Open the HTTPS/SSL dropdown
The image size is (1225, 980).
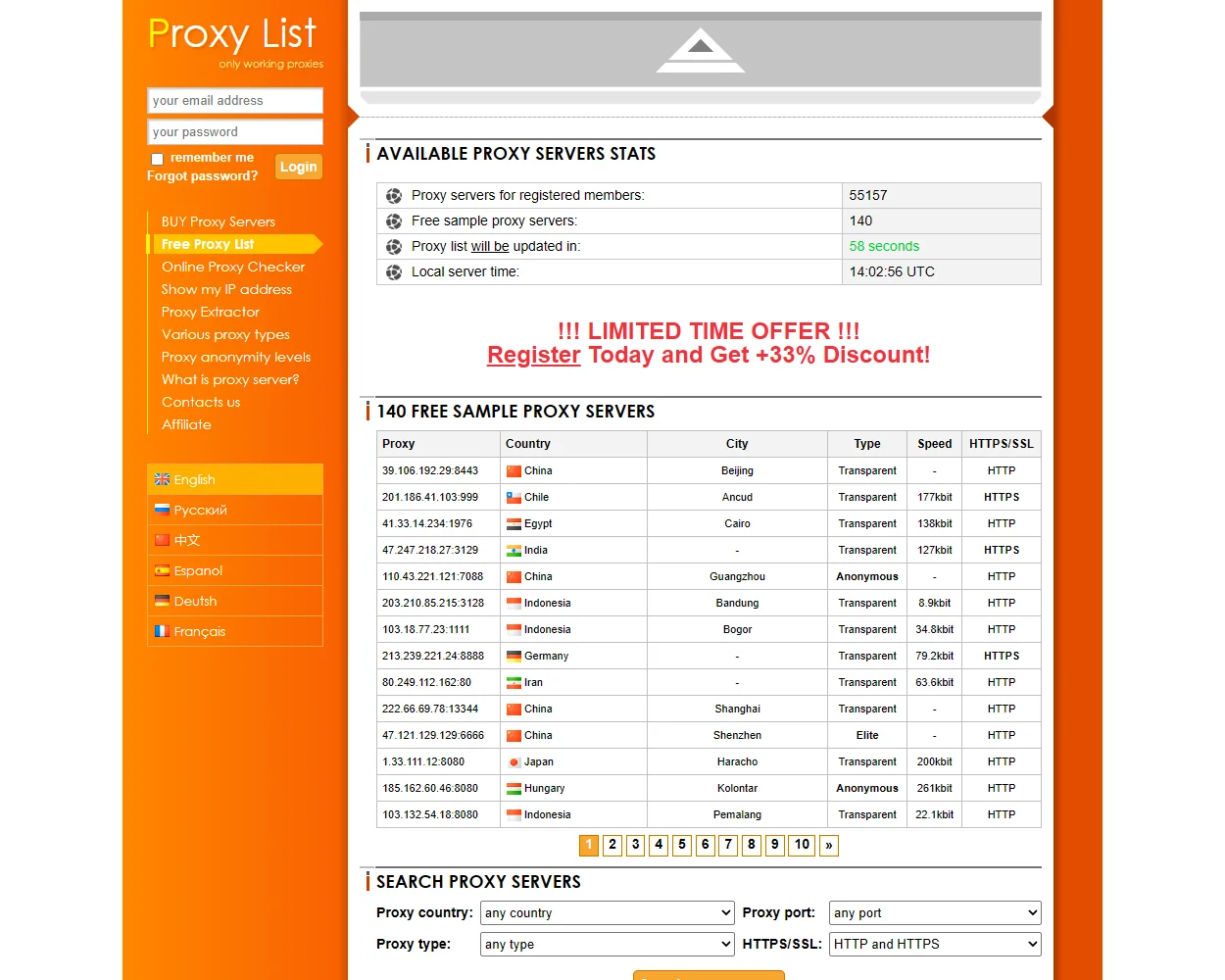[935, 944]
